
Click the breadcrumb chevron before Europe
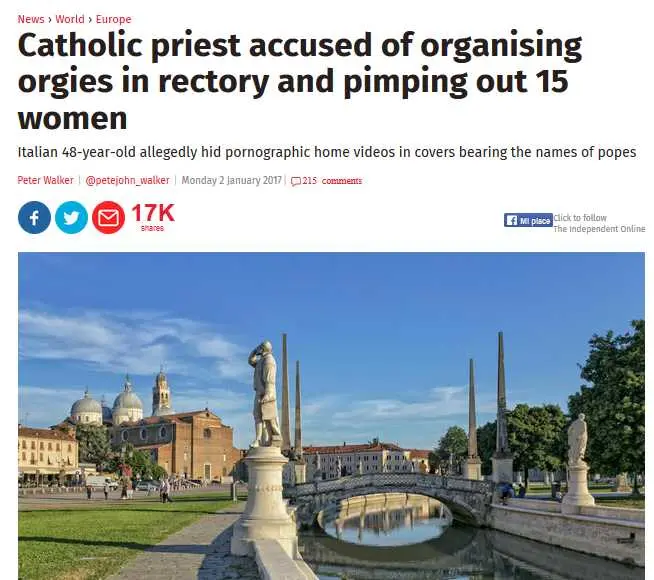pos(90,20)
